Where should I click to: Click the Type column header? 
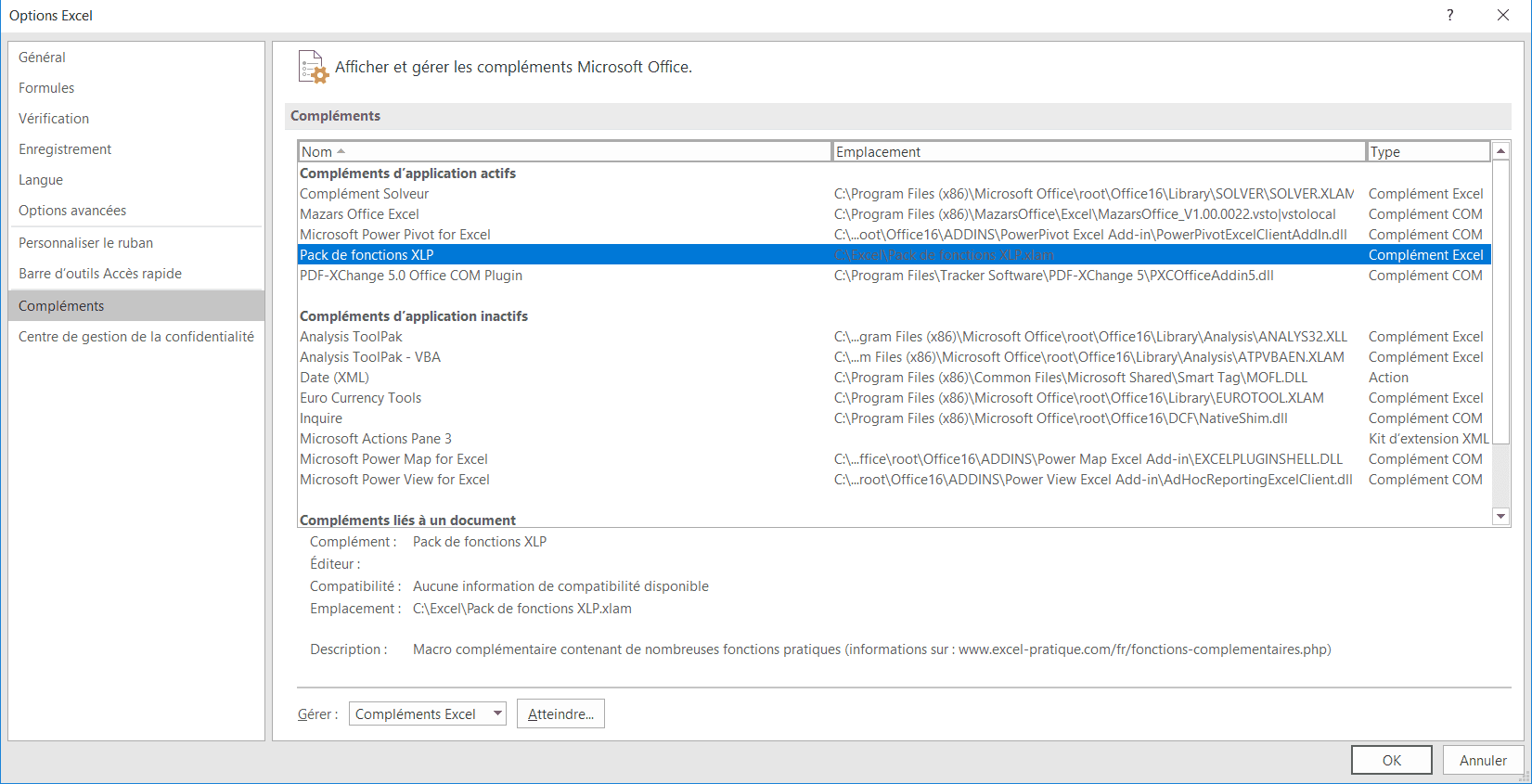(1427, 151)
